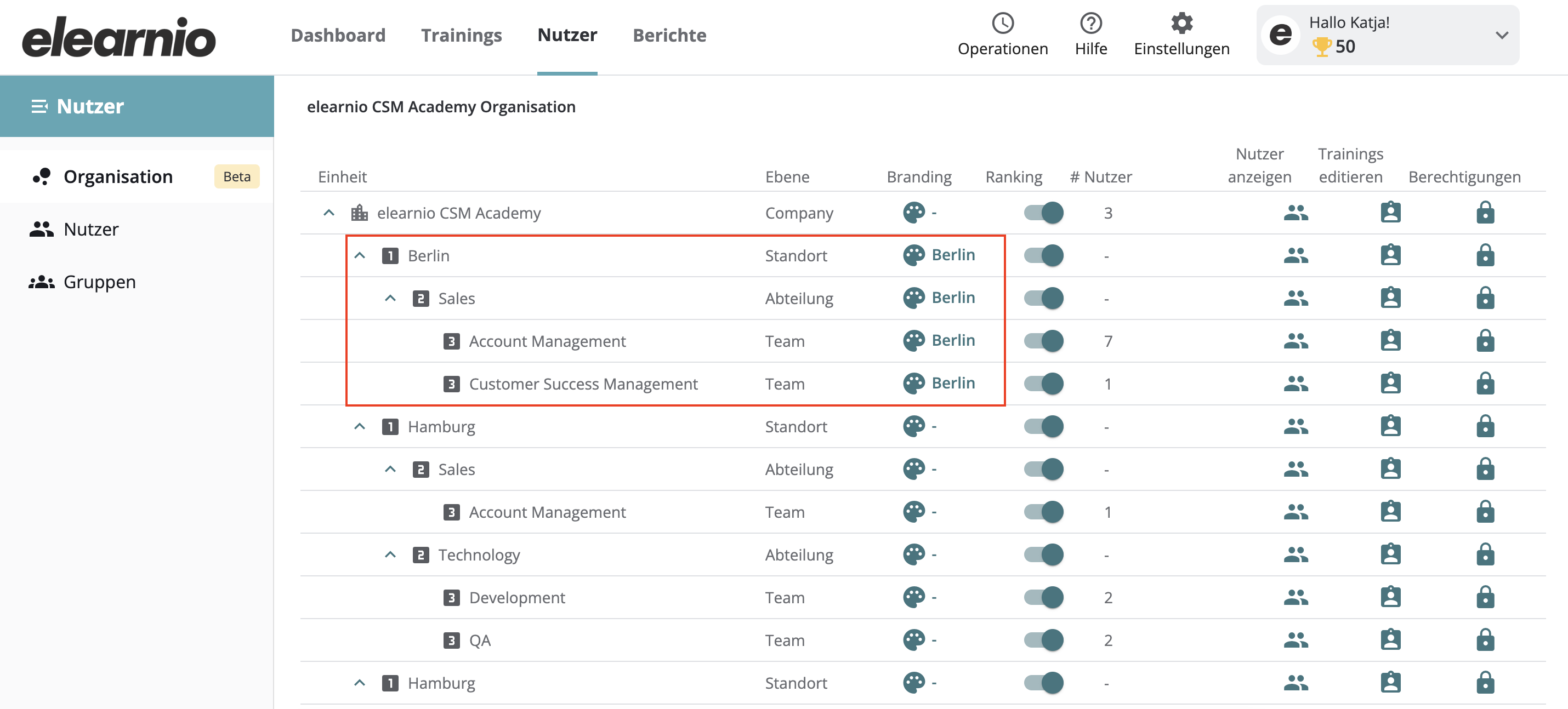Collapse the elearnio CSM Academy node
Viewport: 1568px width, 709px height.
point(329,213)
